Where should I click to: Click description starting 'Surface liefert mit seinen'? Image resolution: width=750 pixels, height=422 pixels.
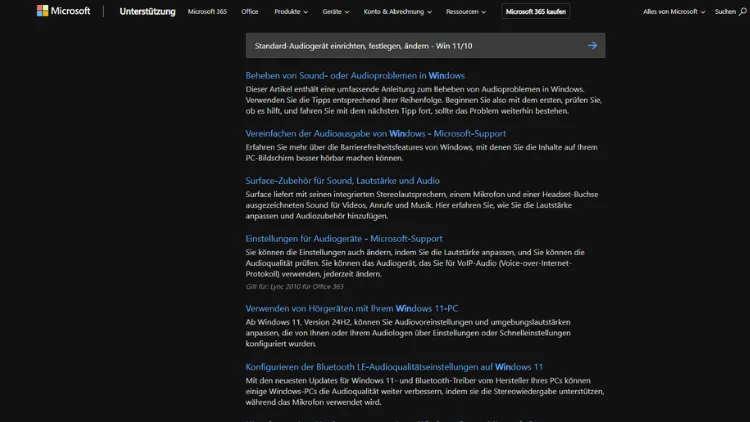(x=422, y=205)
